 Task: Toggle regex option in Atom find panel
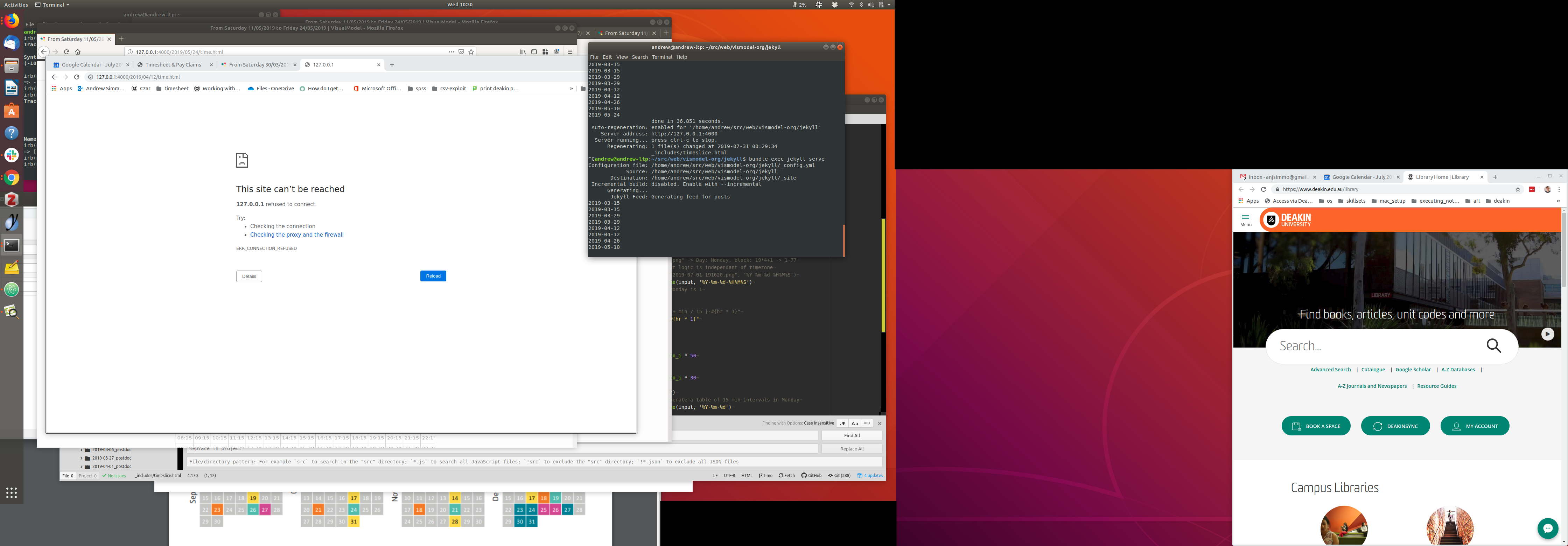[842, 423]
